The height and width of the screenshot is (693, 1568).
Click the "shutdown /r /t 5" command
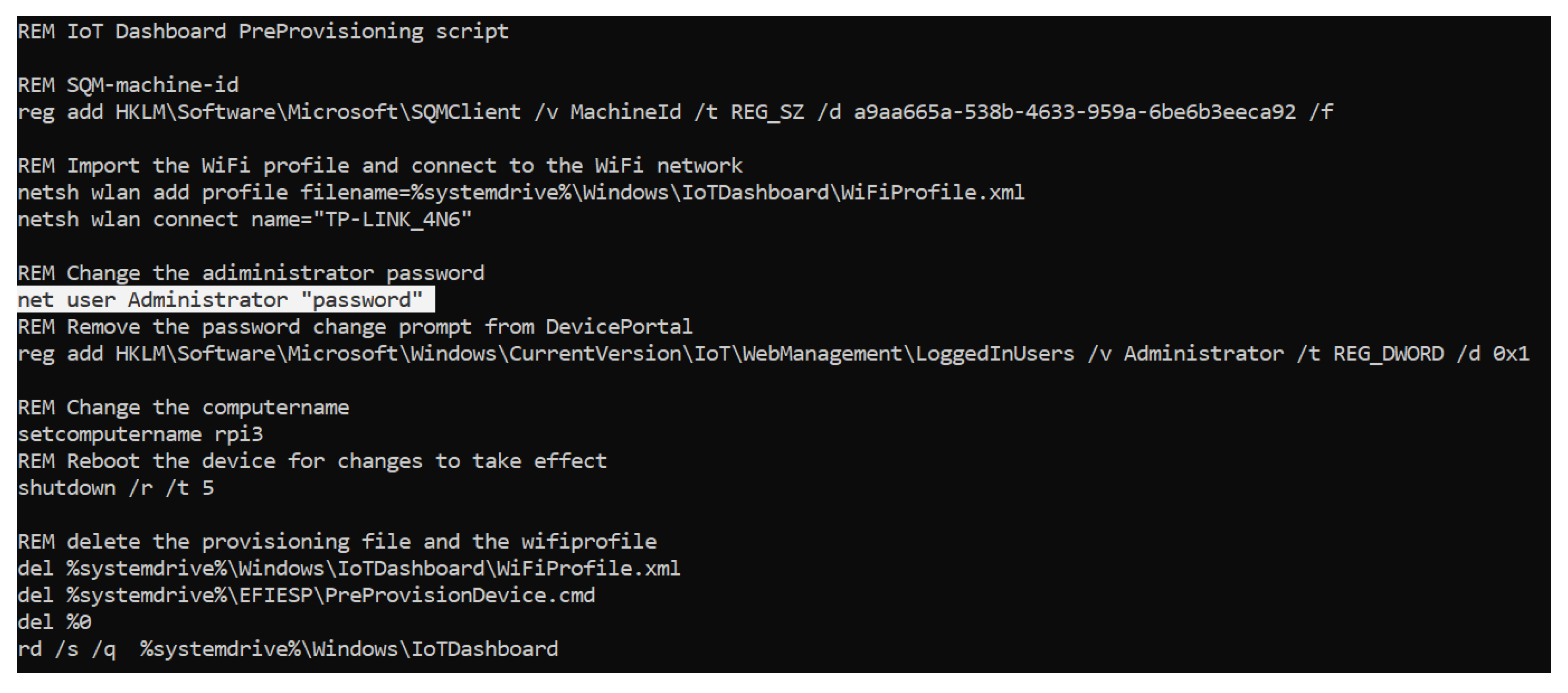[x=116, y=489]
